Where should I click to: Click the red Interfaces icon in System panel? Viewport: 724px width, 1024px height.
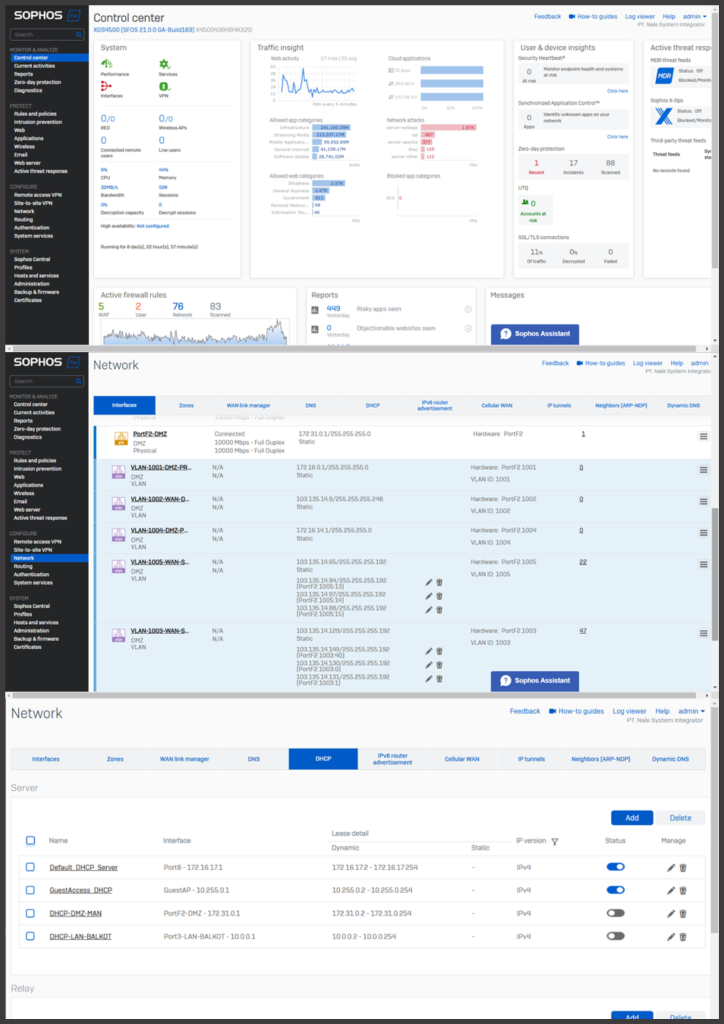[106, 86]
